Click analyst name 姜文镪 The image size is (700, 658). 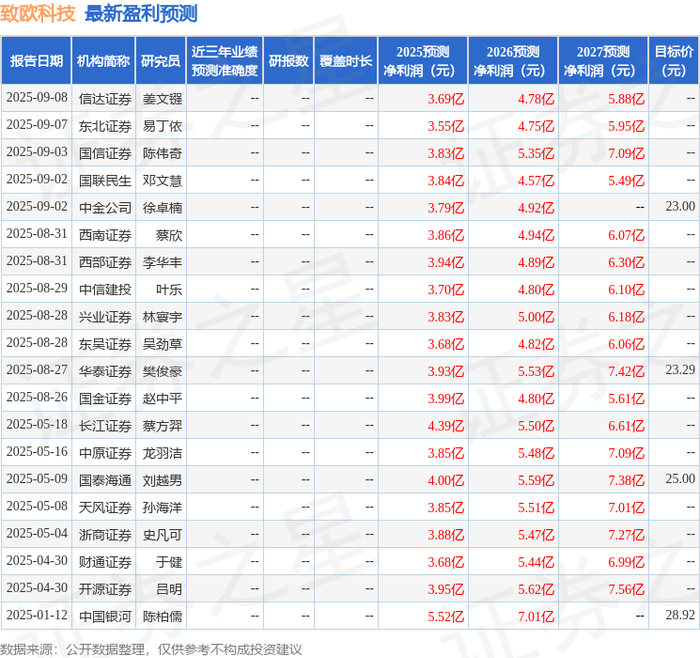tap(162, 99)
